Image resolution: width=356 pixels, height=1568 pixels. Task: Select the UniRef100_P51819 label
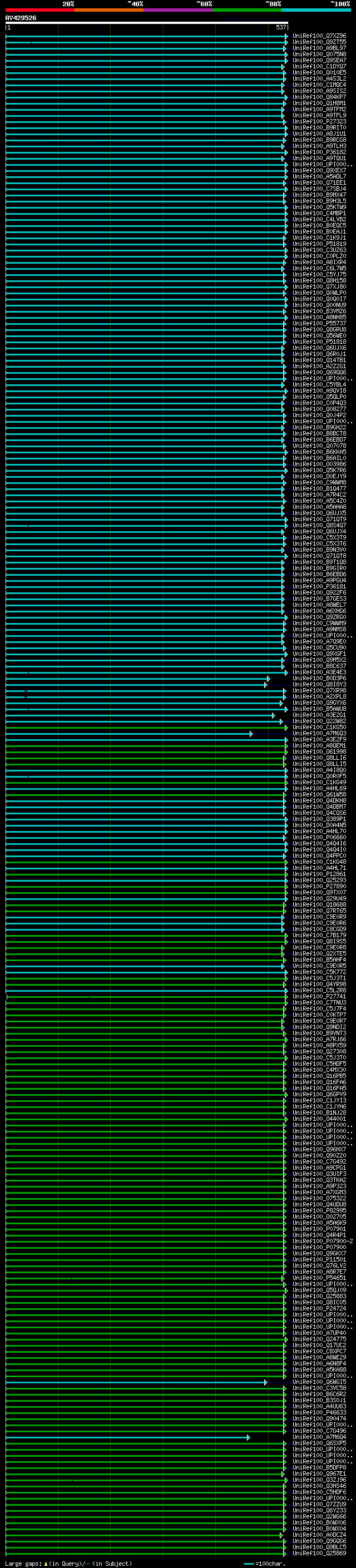click(319, 244)
